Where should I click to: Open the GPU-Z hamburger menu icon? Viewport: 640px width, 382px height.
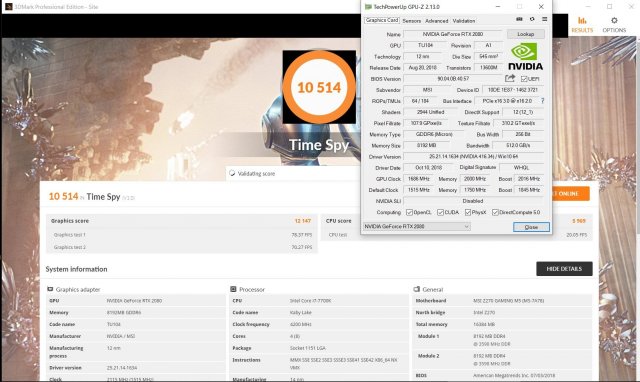(544, 19)
